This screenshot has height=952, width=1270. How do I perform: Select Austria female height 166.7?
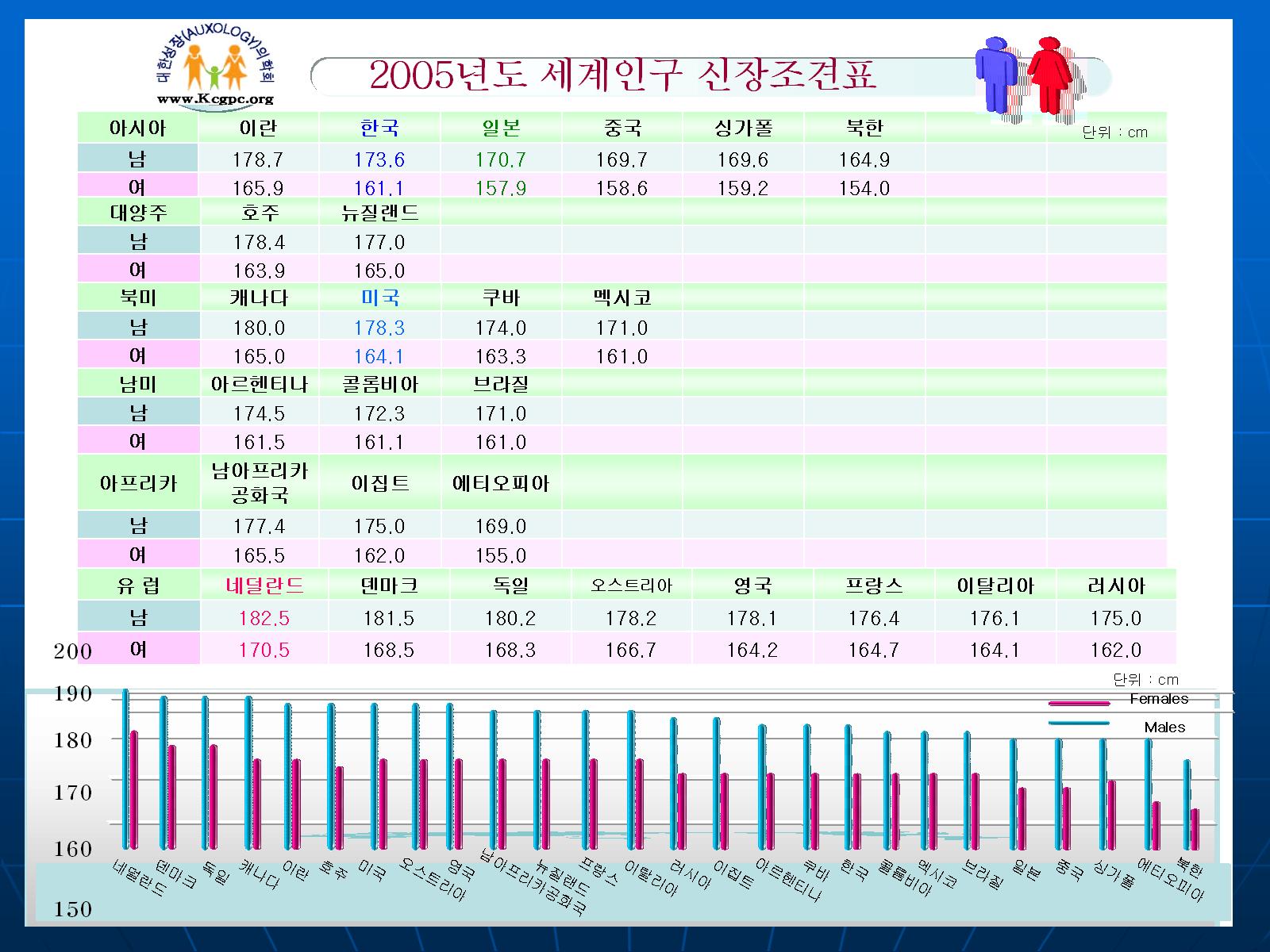(x=631, y=651)
